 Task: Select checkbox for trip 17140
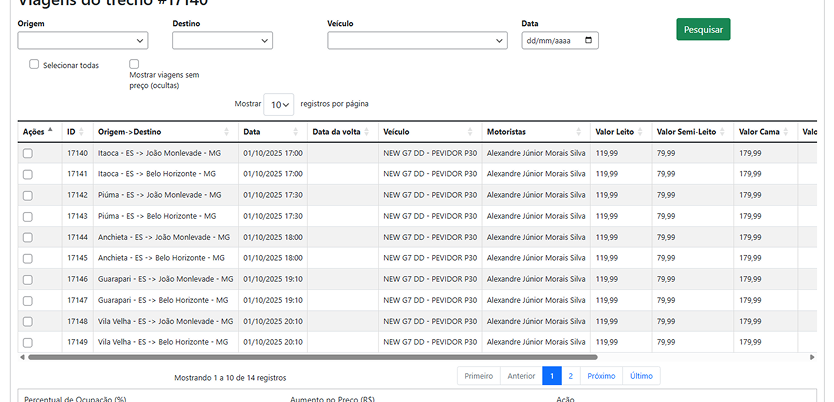click(28, 153)
